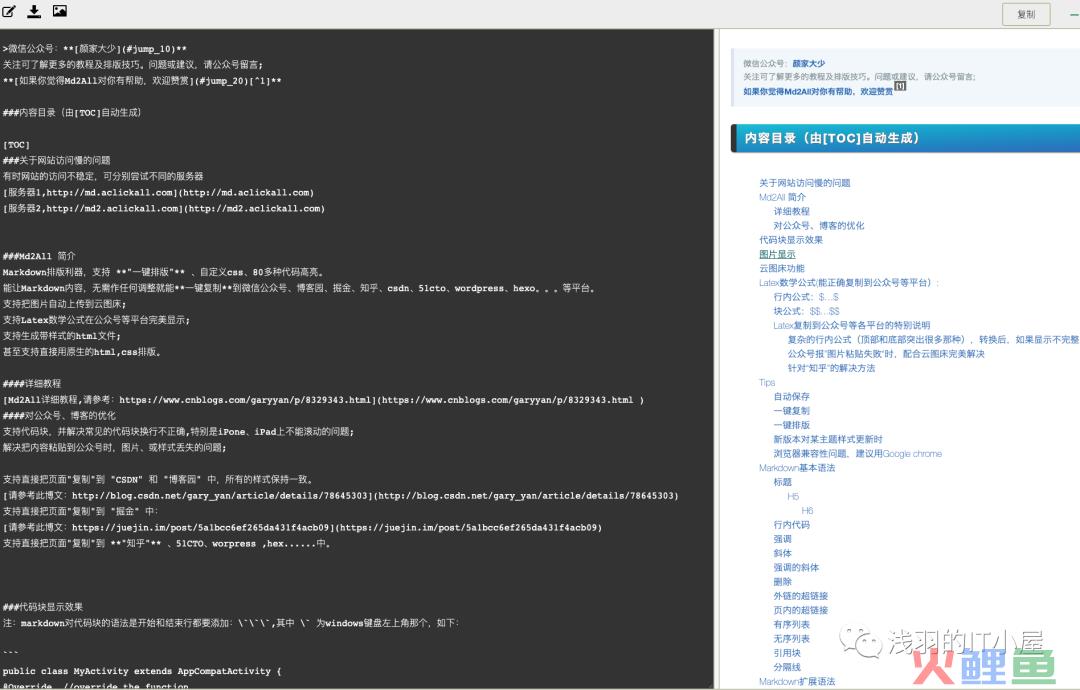Image resolution: width=1080 pixels, height=690 pixels.
Task: Click the >微信公众号 first line in editor
Action: pyautogui.click(x=94, y=49)
